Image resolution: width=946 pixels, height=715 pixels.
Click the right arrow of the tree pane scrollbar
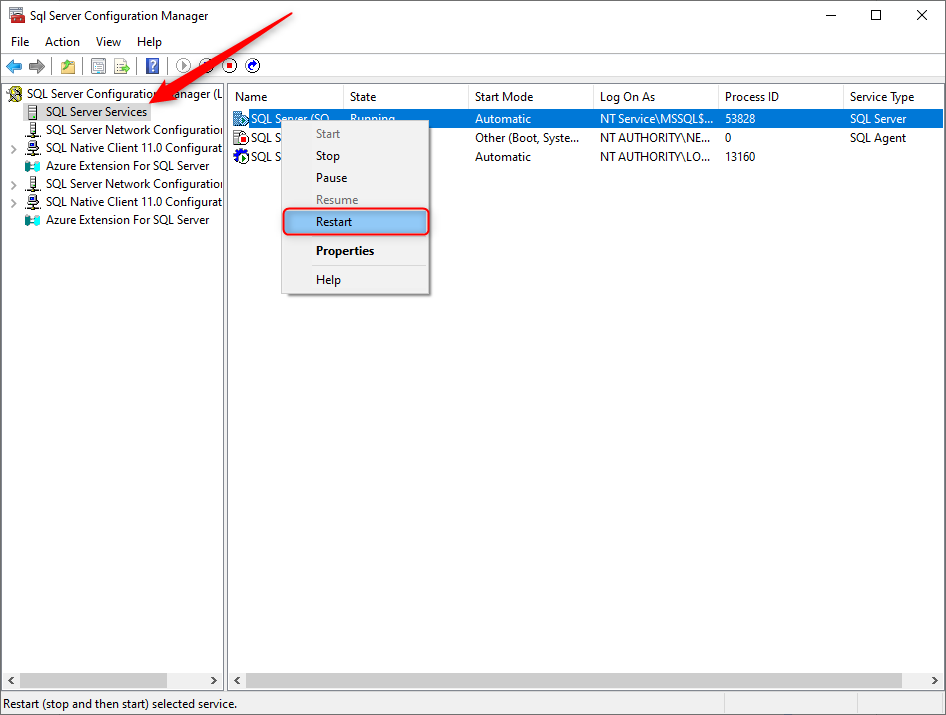click(x=214, y=680)
